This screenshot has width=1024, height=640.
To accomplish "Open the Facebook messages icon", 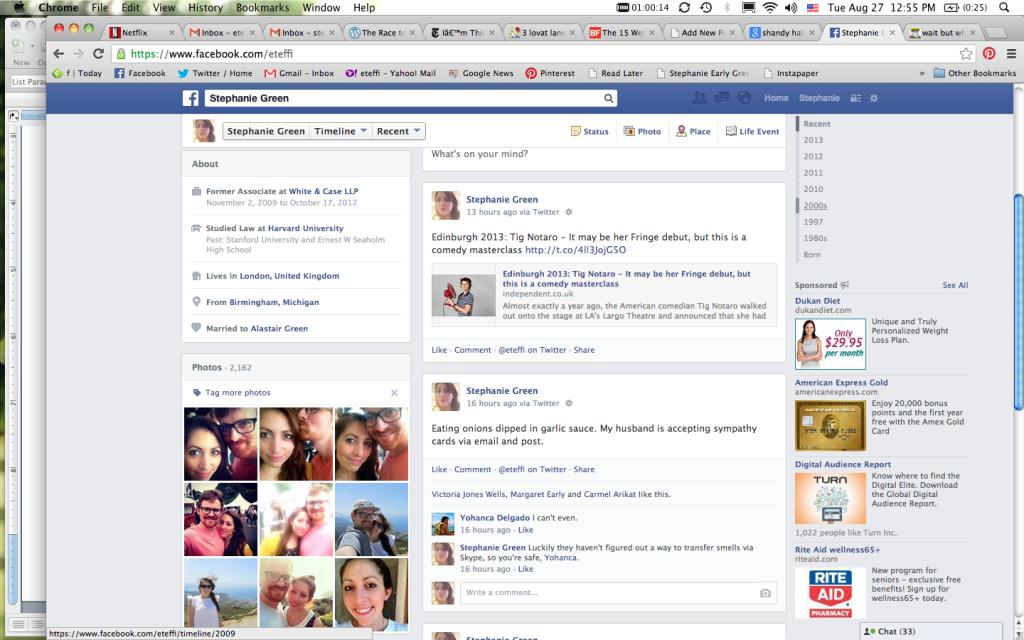I will 722,98.
